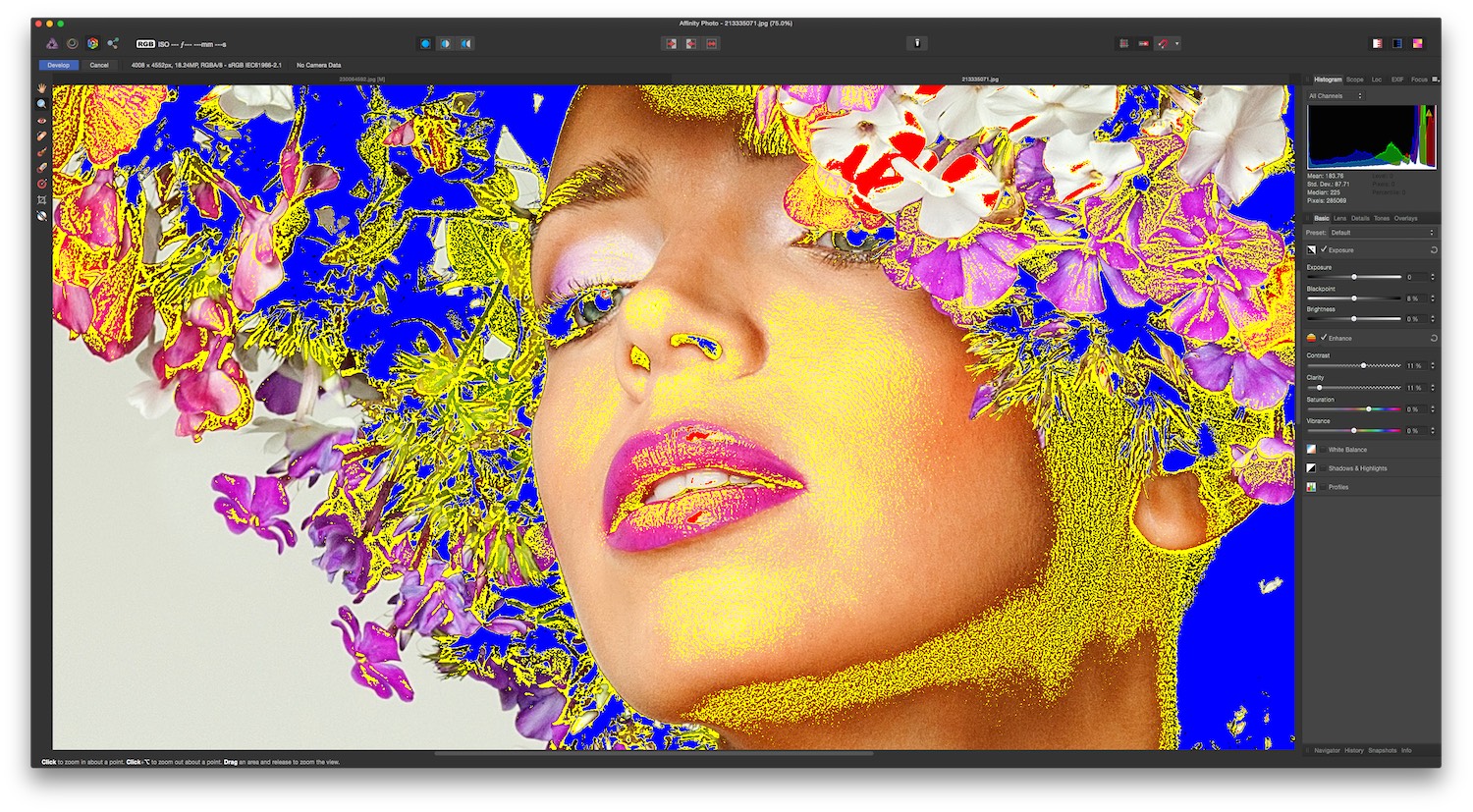1473x812 pixels.
Task: Adjust the Exposure slider
Action: pyautogui.click(x=1354, y=277)
